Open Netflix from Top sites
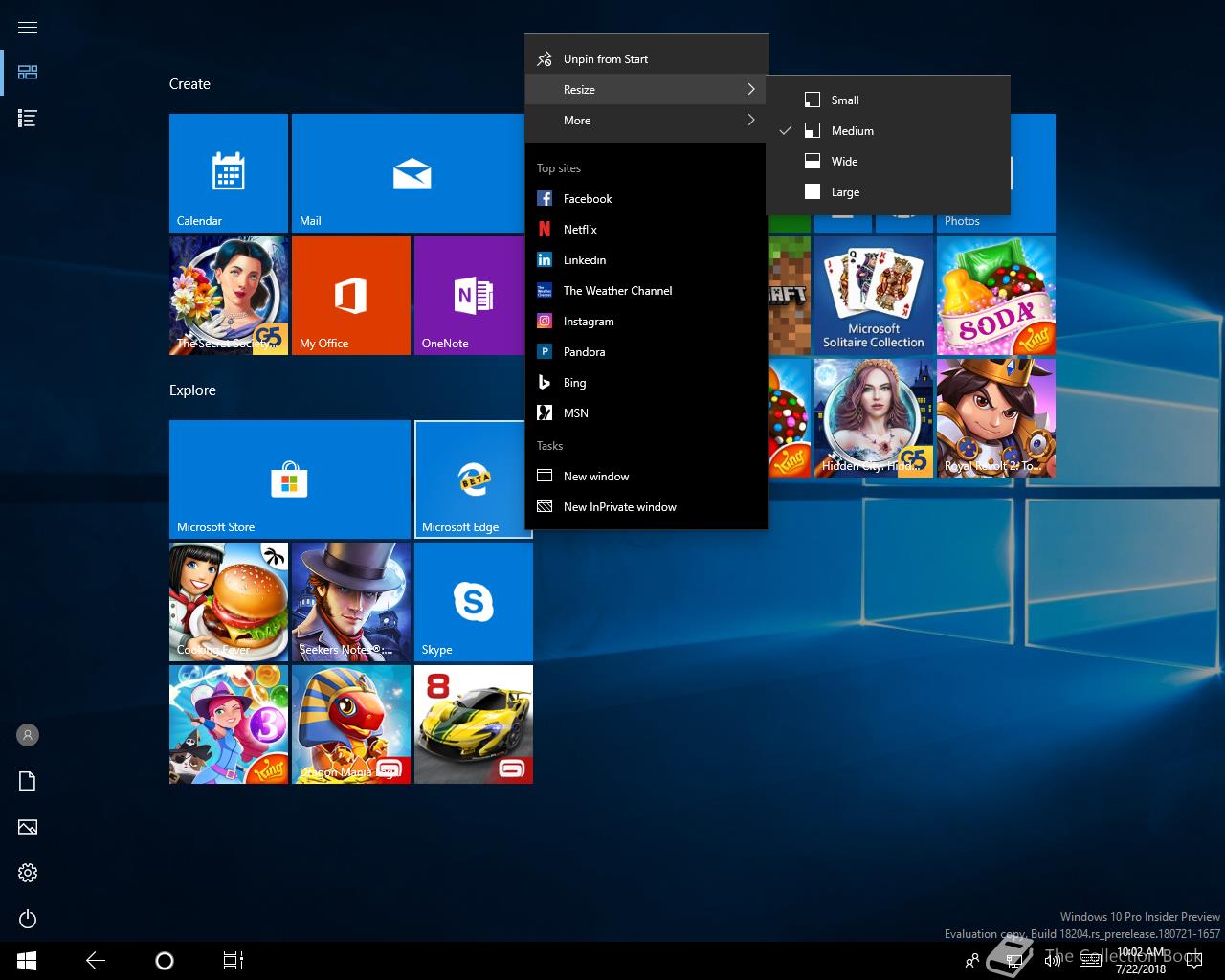This screenshot has width=1225, height=980. pos(647,230)
